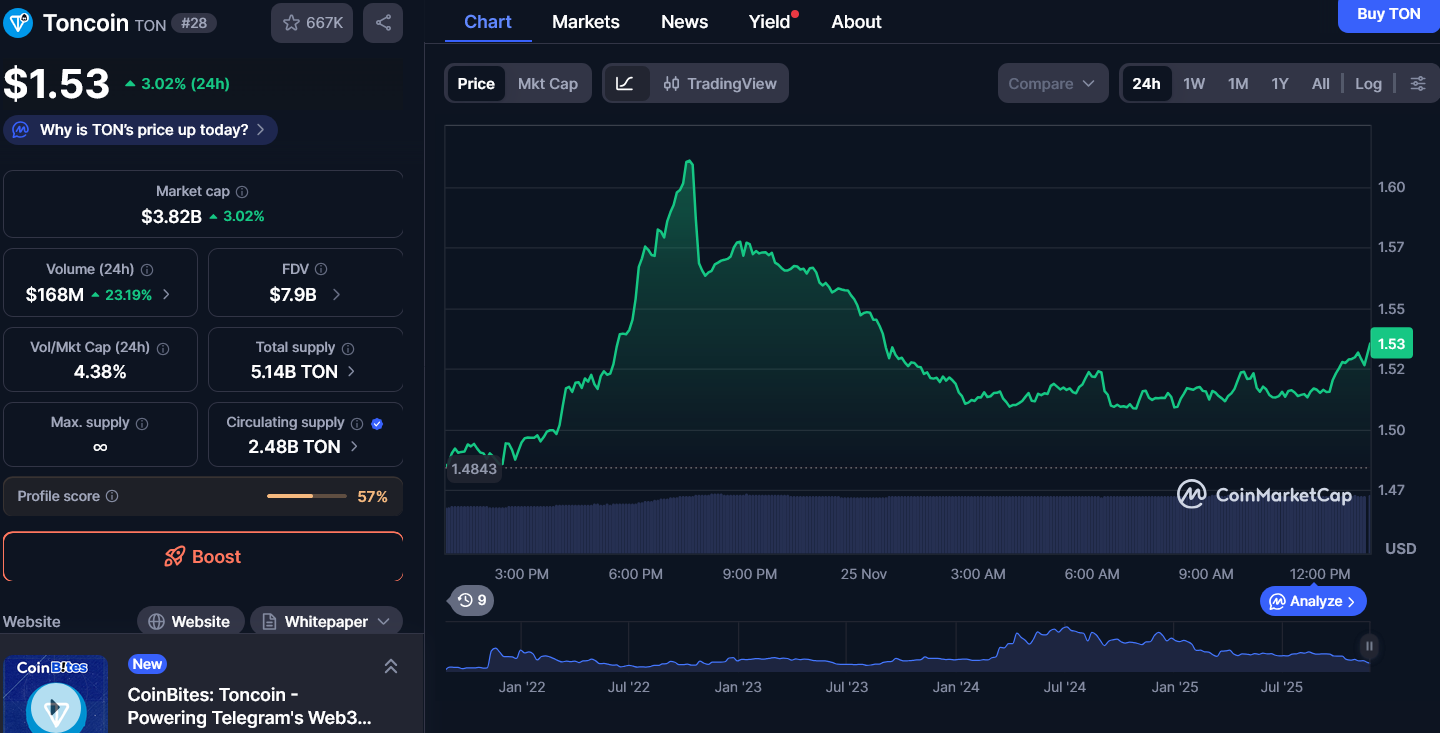Open chart settings sliders icon
The image size is (1440, 733).
[x=1418, y=84]
